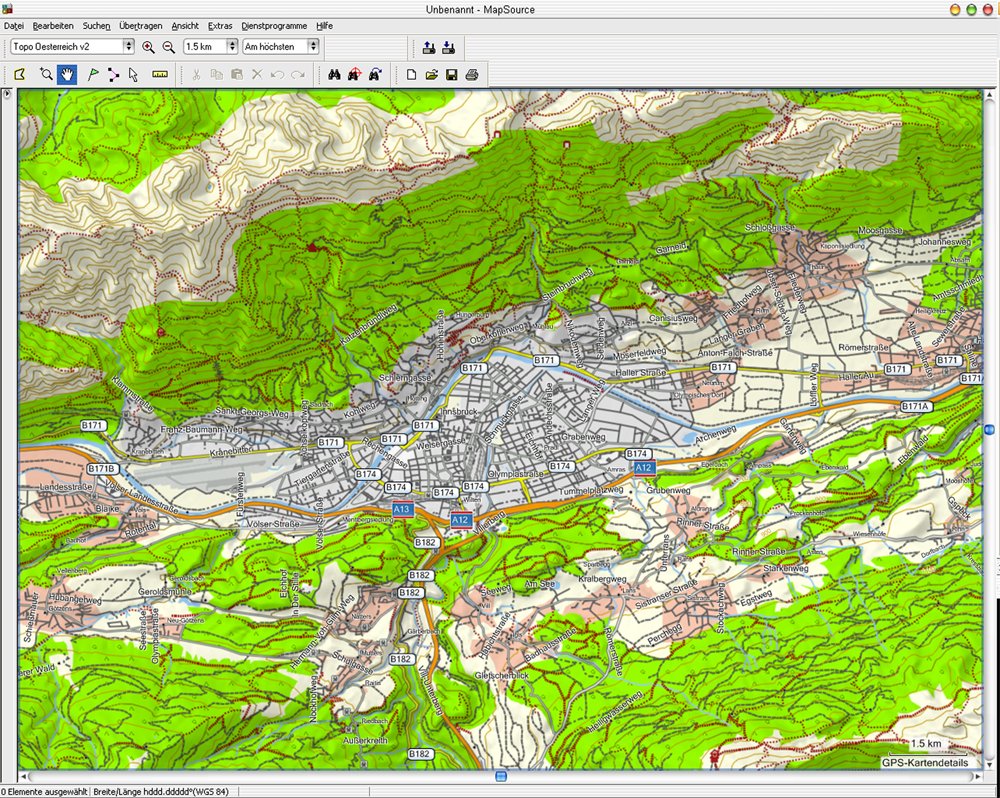
Task: Activate the Distance measuring ruler tool
Action: (159, 75)
